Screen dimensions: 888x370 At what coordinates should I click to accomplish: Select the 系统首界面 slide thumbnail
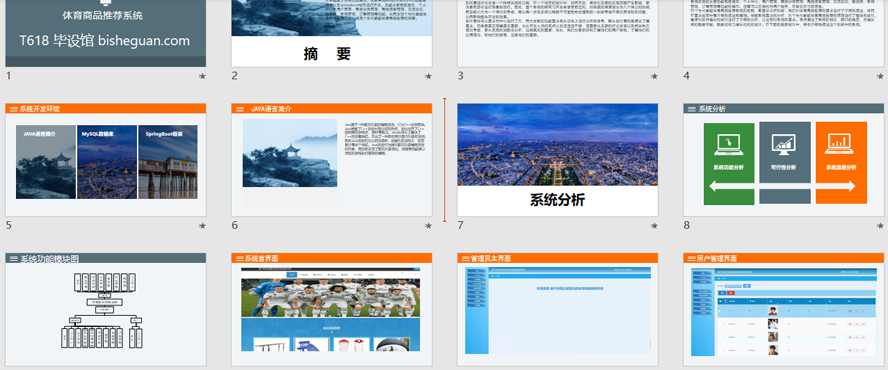point(332,309)
